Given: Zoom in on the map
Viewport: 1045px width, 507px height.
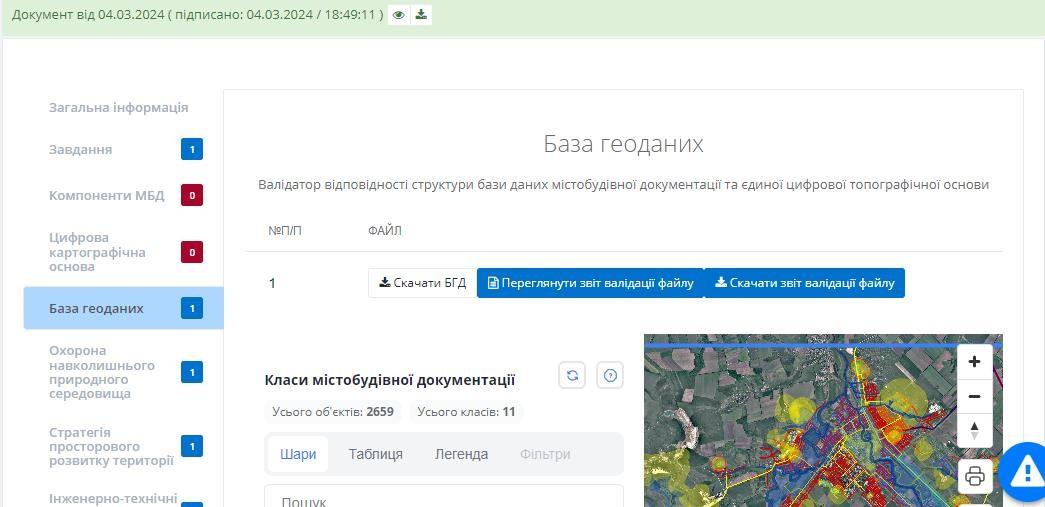Looking at the screenshot, I should [974, 362].
